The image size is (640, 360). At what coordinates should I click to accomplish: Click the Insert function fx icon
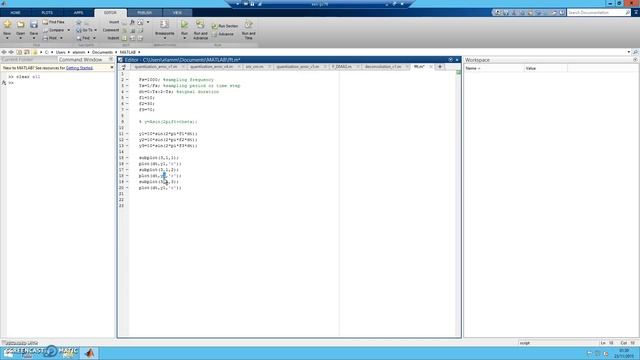click(132, 22)
